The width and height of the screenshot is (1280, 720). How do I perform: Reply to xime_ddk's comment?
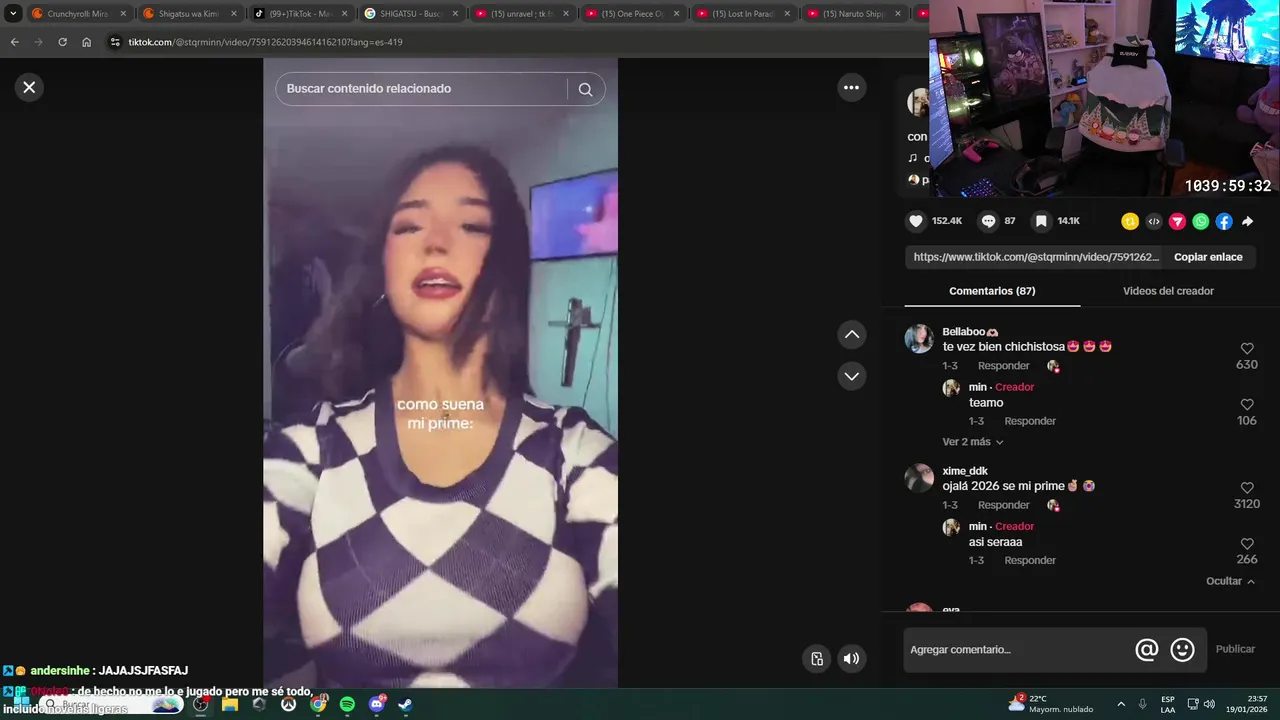tap(1003, 505)
